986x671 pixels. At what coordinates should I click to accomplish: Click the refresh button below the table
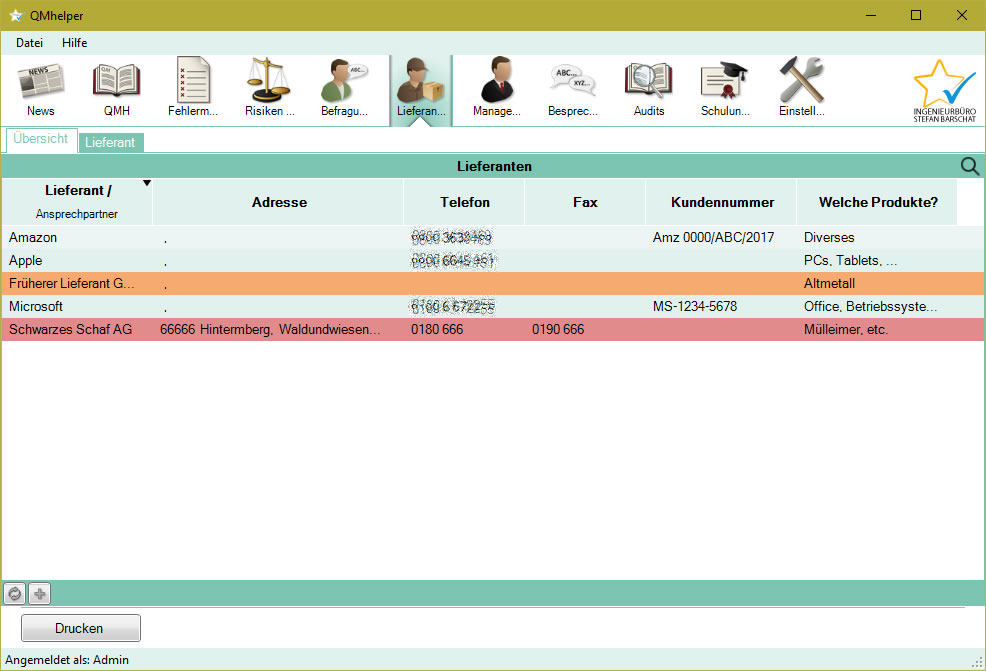pos(14,594)
